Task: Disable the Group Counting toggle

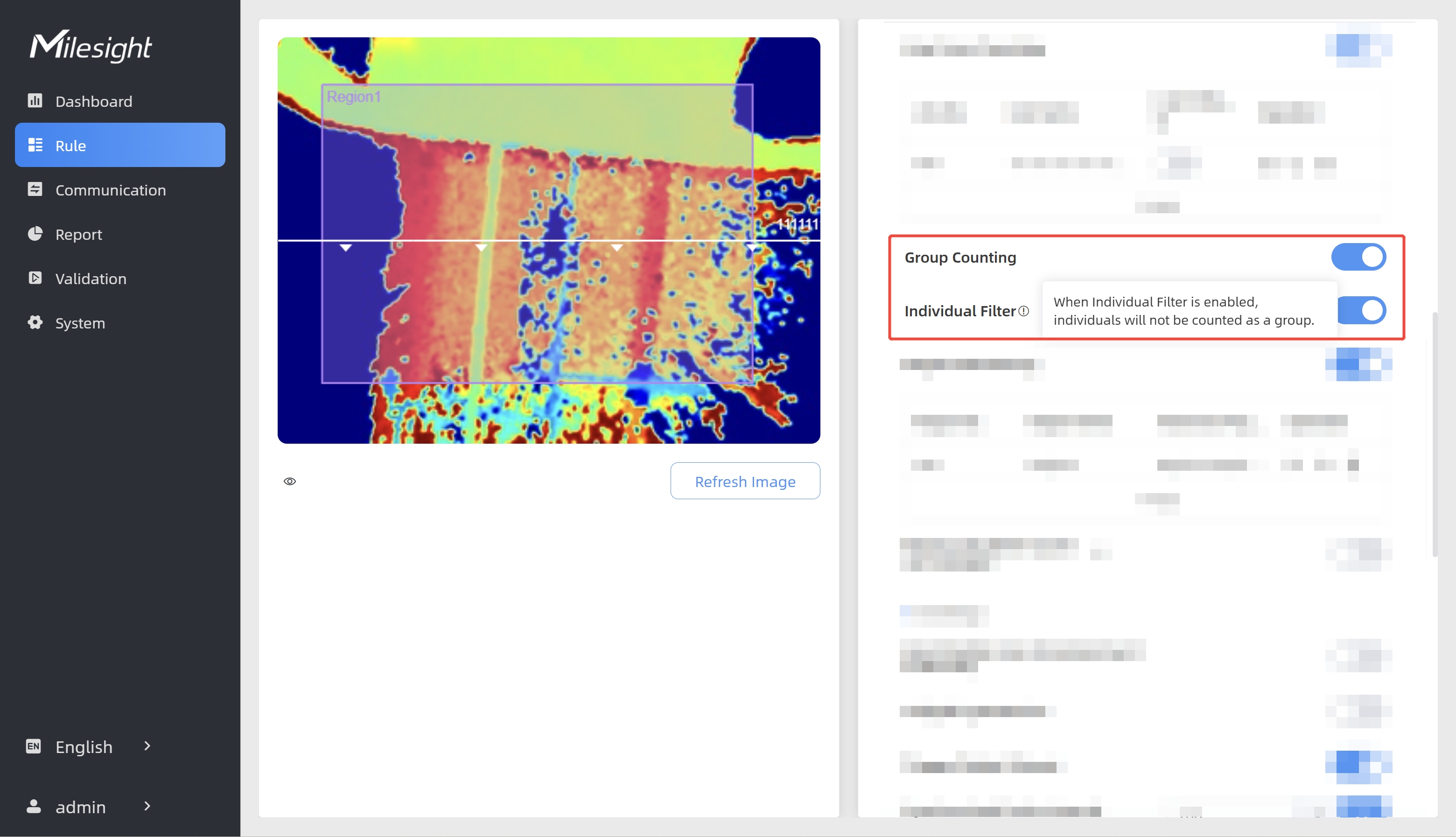Action: pyautogui.click(x=1358, y=257)
